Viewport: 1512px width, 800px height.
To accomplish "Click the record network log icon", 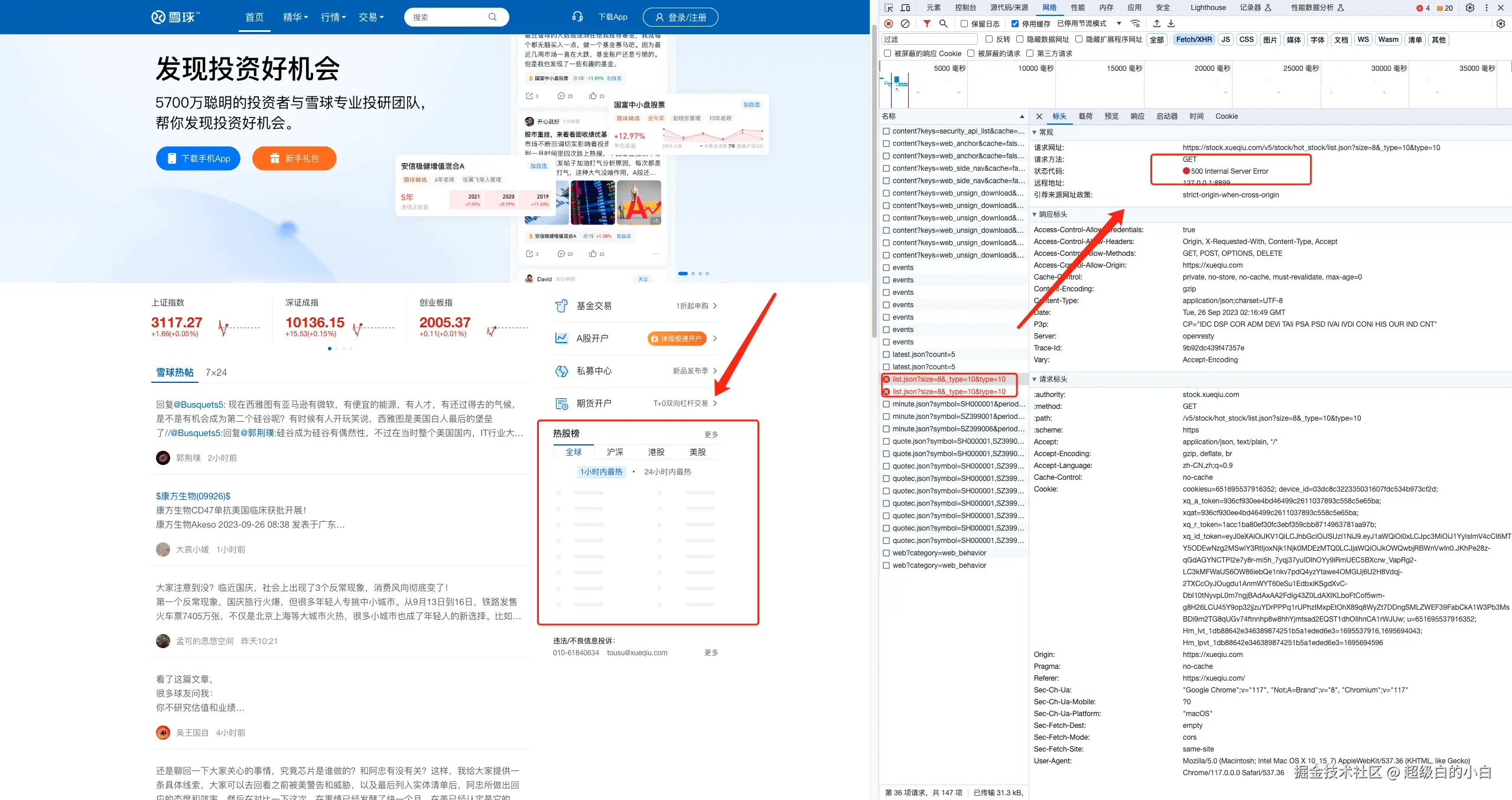I will 889,24.
